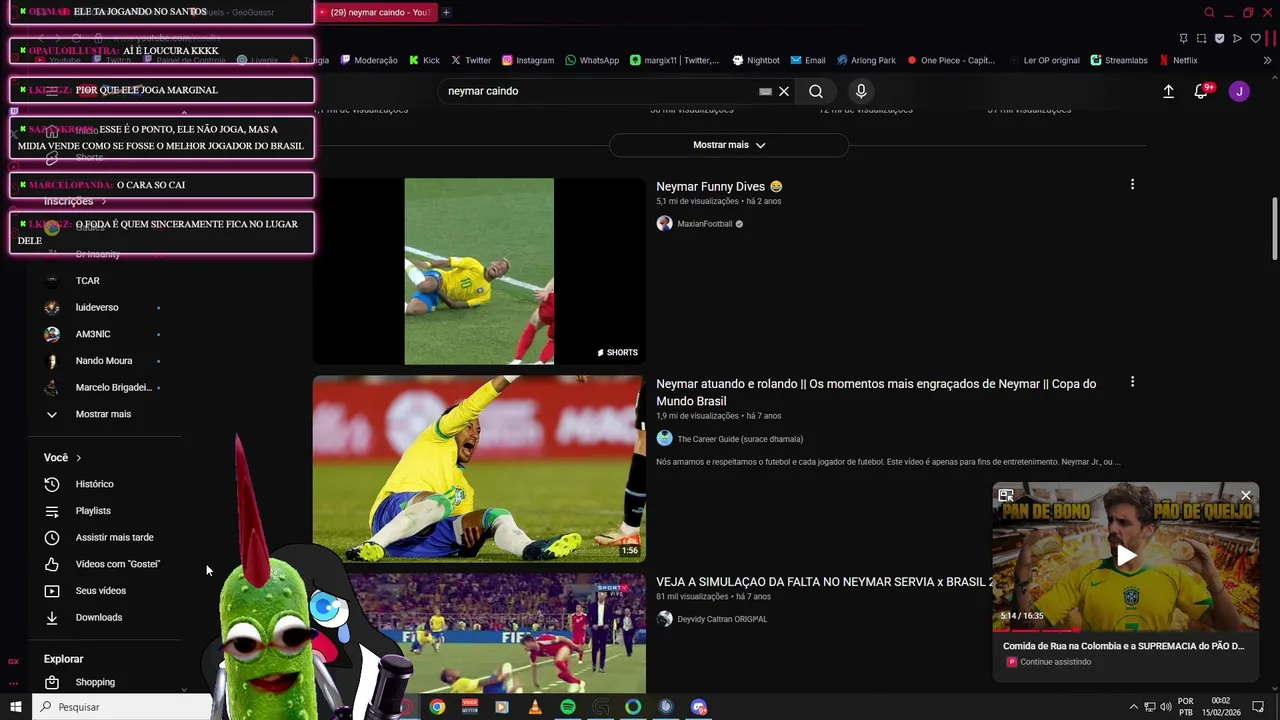
Task: Open Opera's search tabs magnifier icon
Action: [x=1209, y=13]
